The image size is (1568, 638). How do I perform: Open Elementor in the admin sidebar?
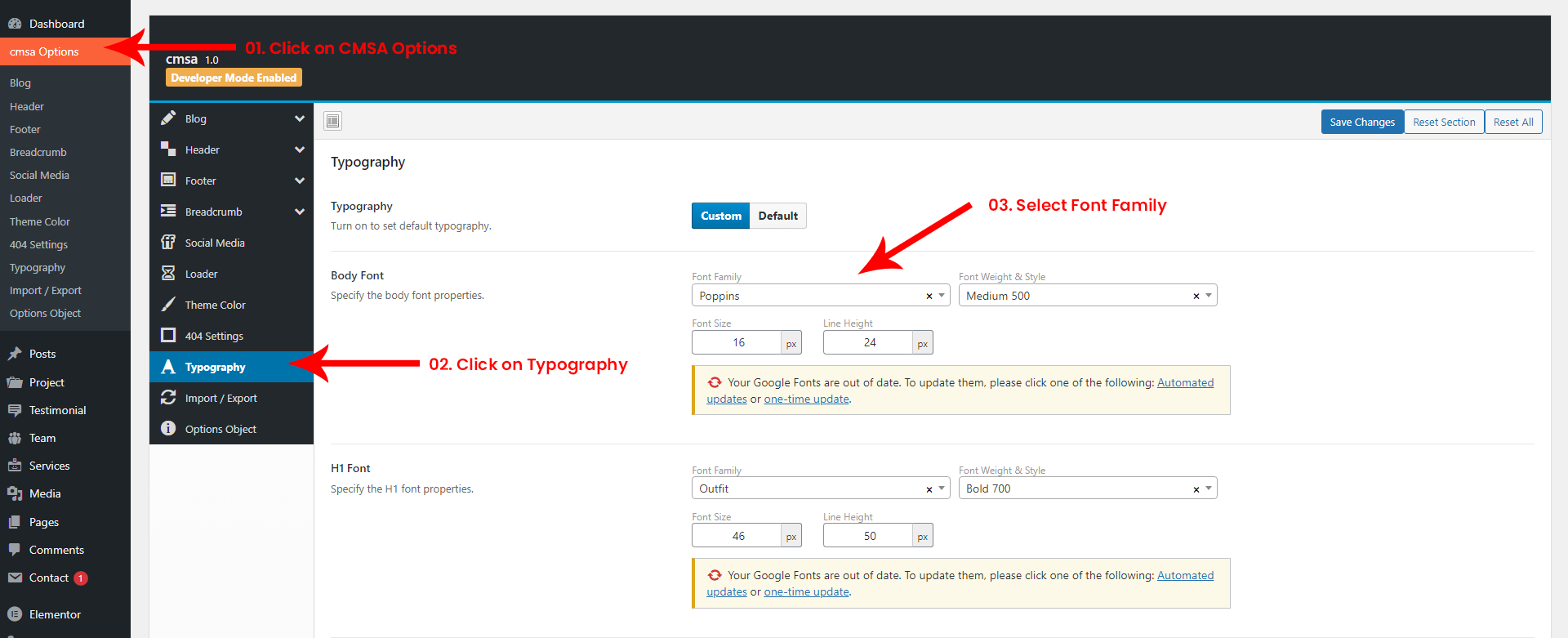(55, 614)
